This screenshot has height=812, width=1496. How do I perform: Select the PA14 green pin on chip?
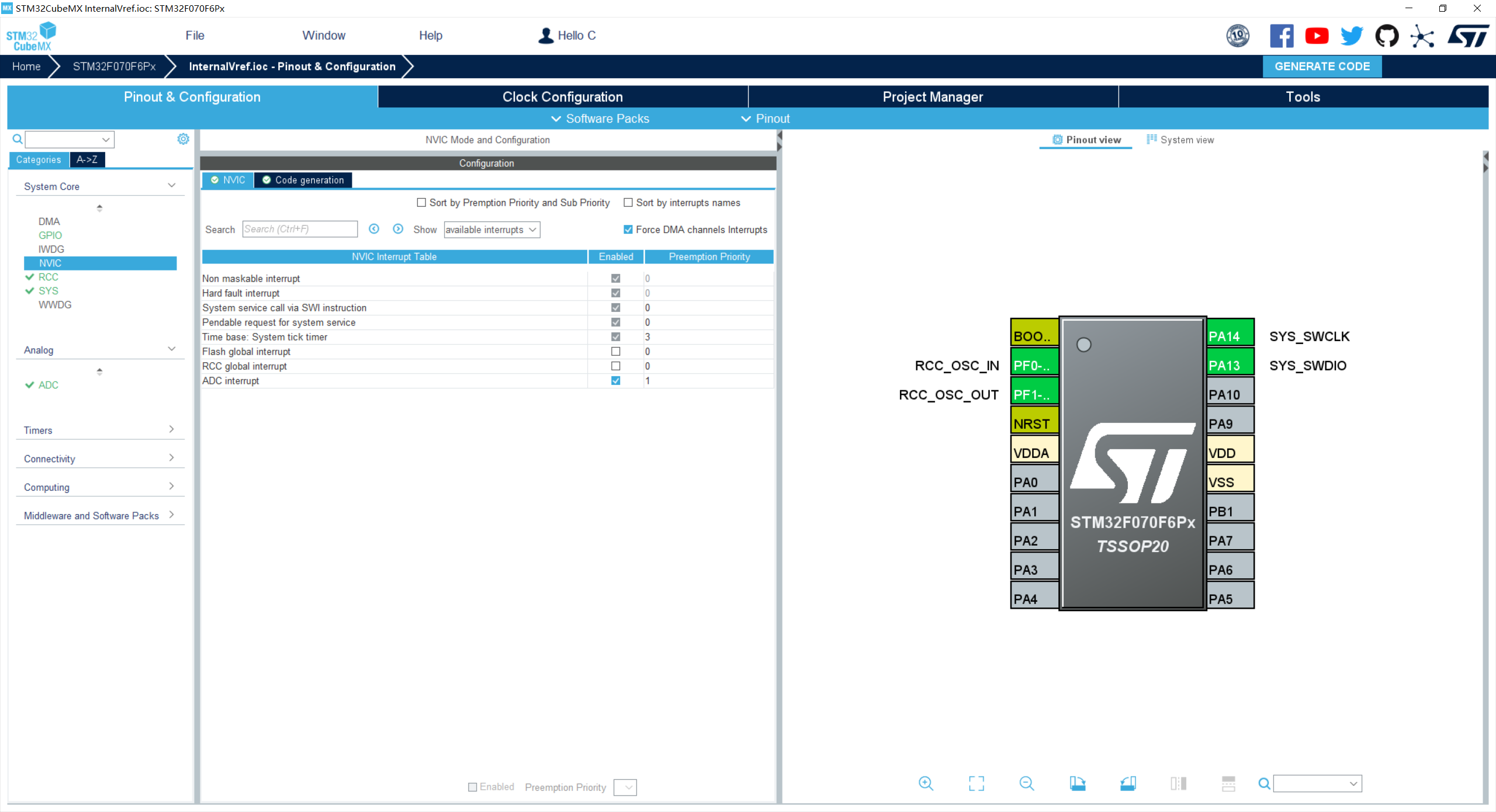(x=1230, y=334)
